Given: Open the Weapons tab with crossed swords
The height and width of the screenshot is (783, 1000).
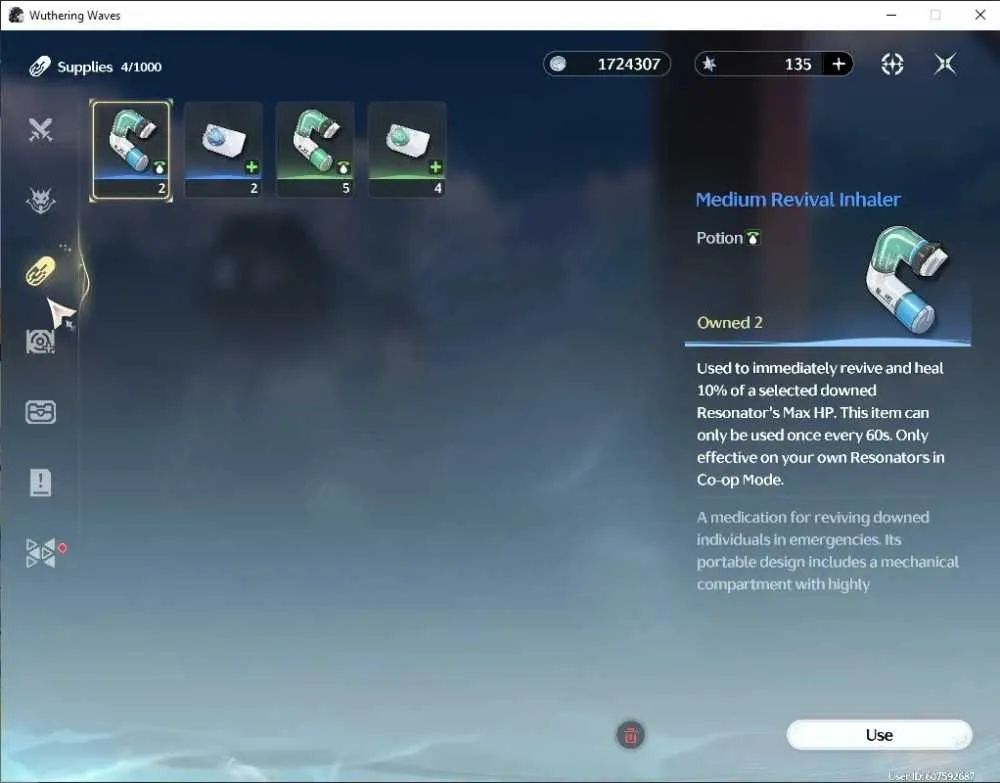Looking at the screenshot, I should [40, 130].
